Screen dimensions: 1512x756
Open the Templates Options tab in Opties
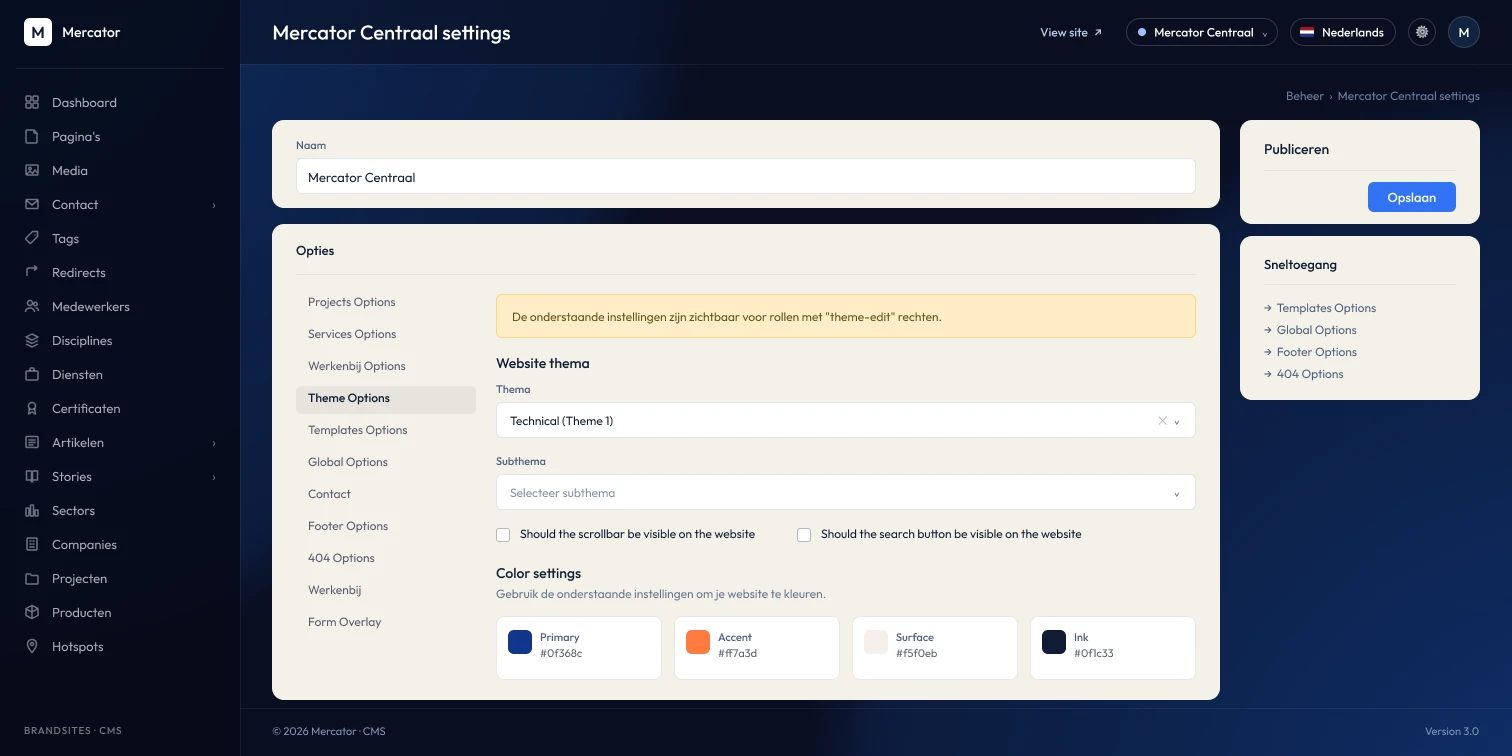coord(386,430)
